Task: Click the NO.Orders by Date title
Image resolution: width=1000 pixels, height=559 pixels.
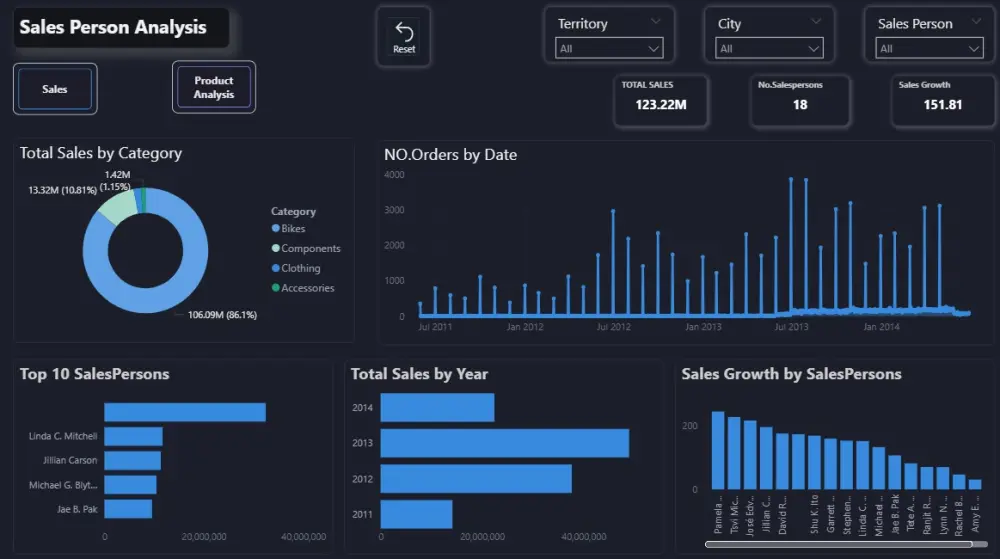Action: click(x=450, y=155)
